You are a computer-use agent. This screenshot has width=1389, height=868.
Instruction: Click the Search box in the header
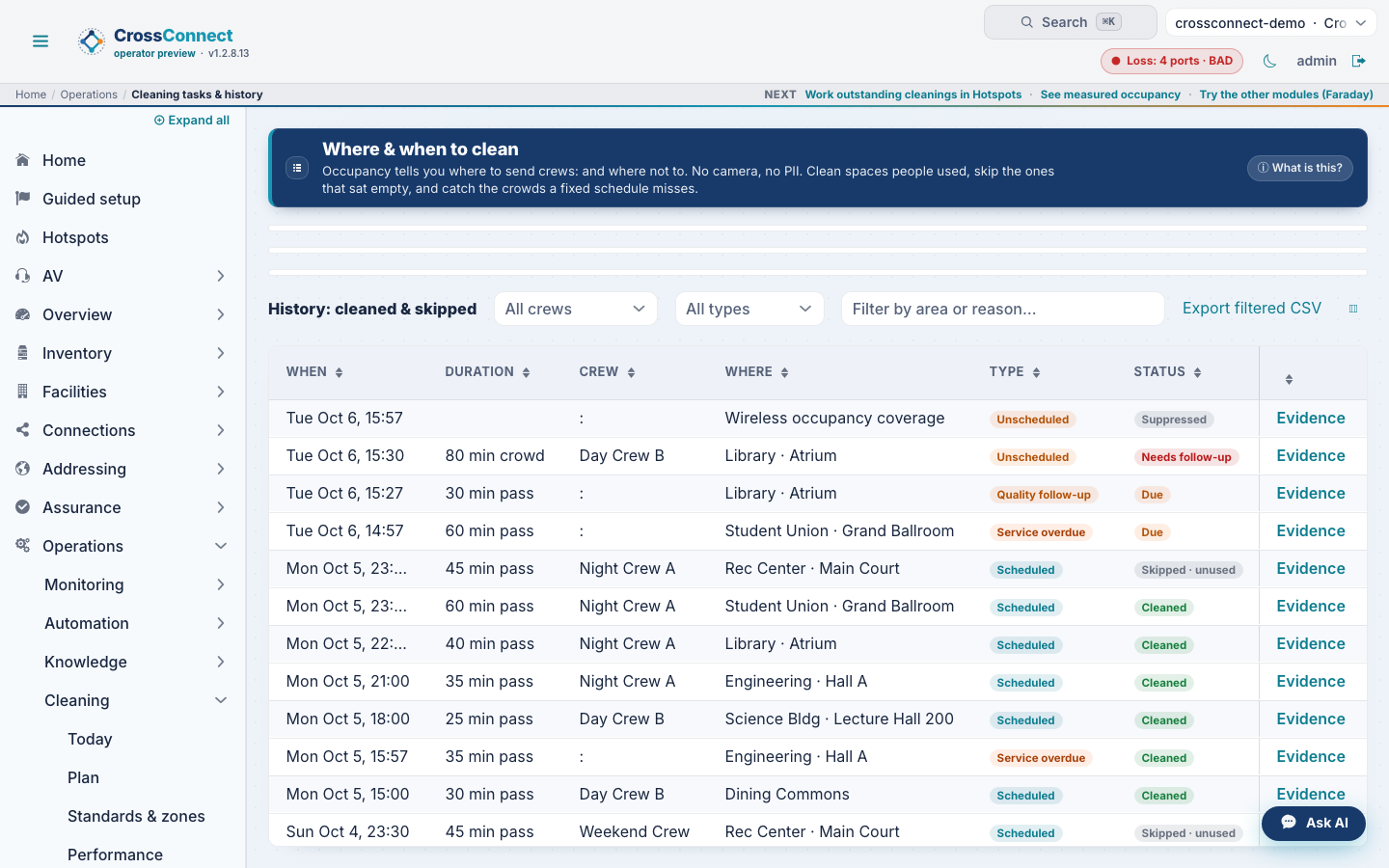(1071, 22)
